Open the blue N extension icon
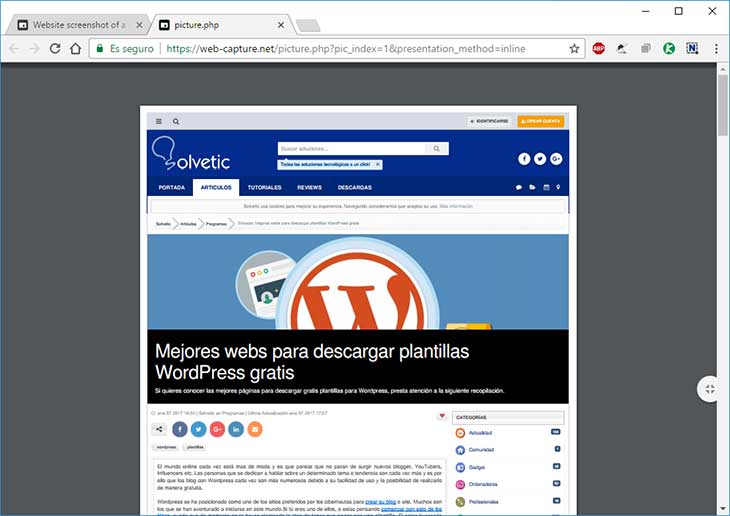Viewport: 730px width, 516px height. pyautogui.click(x=692, y=48)
